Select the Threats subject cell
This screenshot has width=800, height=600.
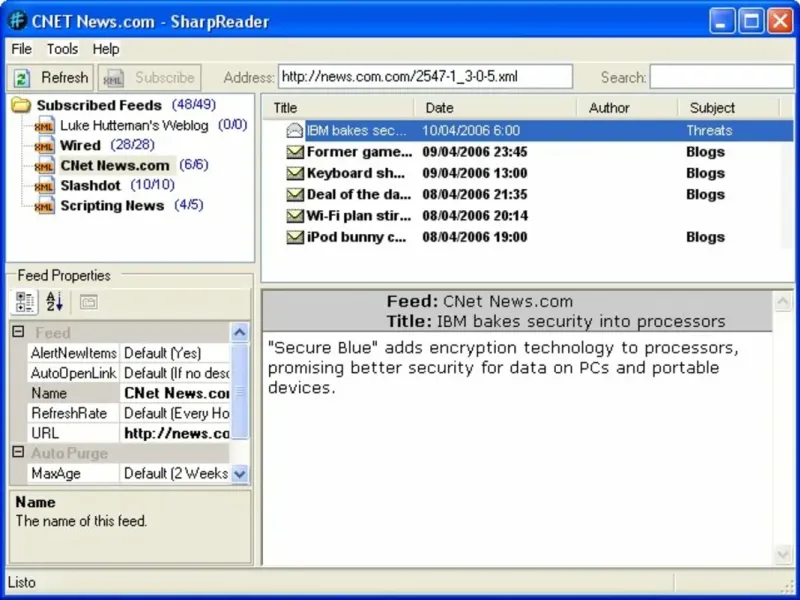click(x=709, y=131)
